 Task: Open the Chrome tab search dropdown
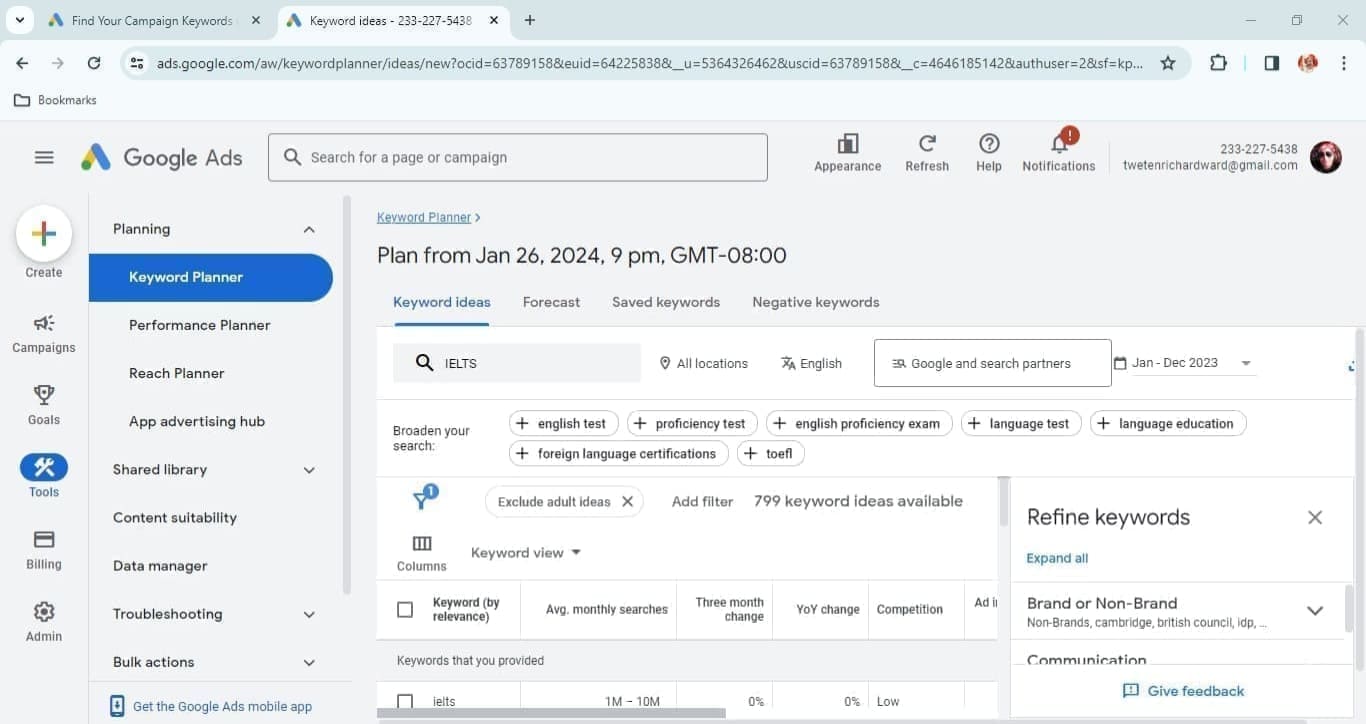pyautogui.click(x=19, y=20)
